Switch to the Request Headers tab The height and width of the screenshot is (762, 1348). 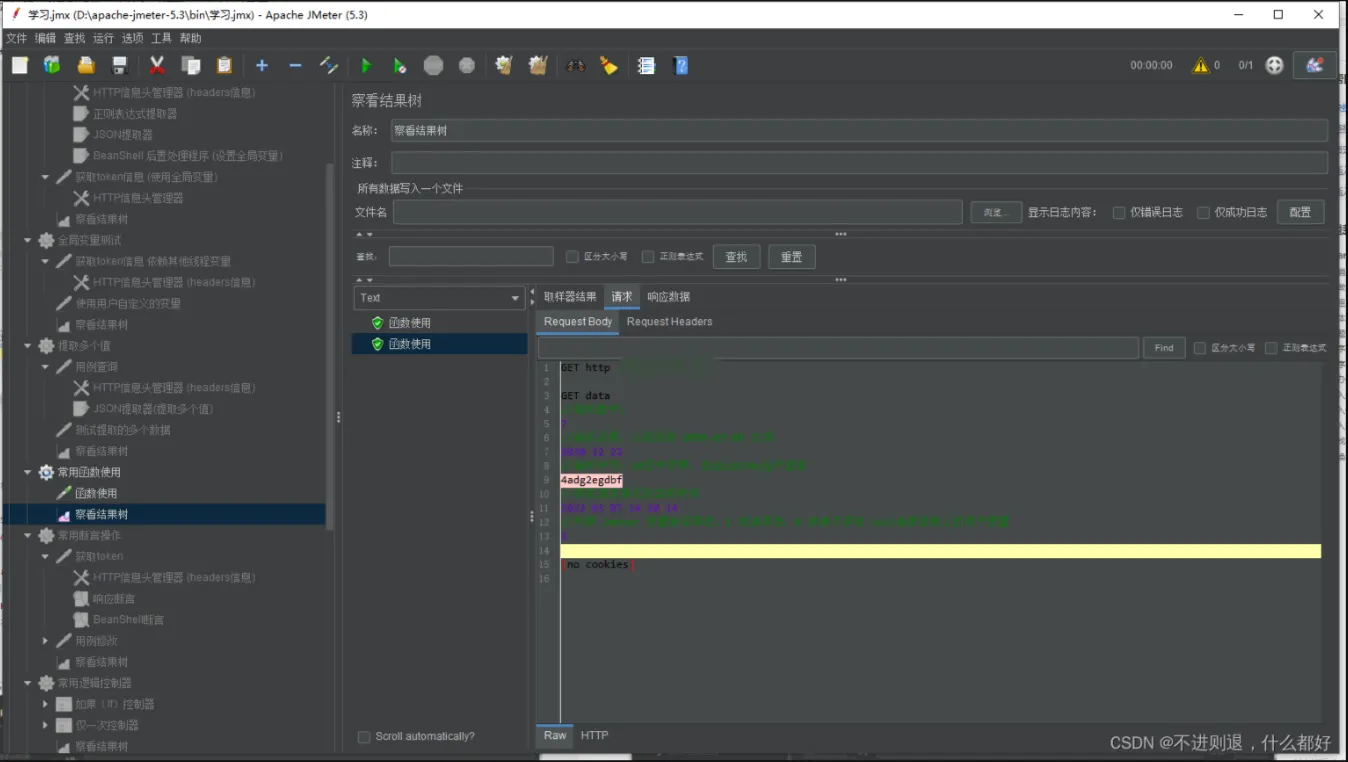click(669, 322)
